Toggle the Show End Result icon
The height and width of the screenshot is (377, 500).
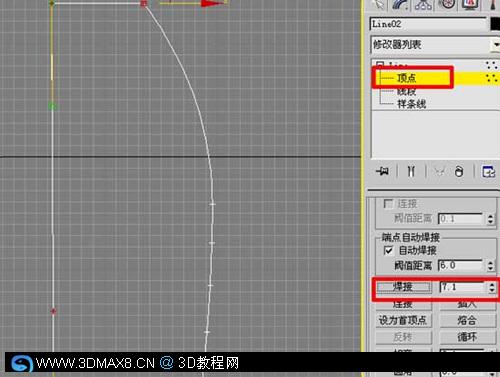(411, 171)
